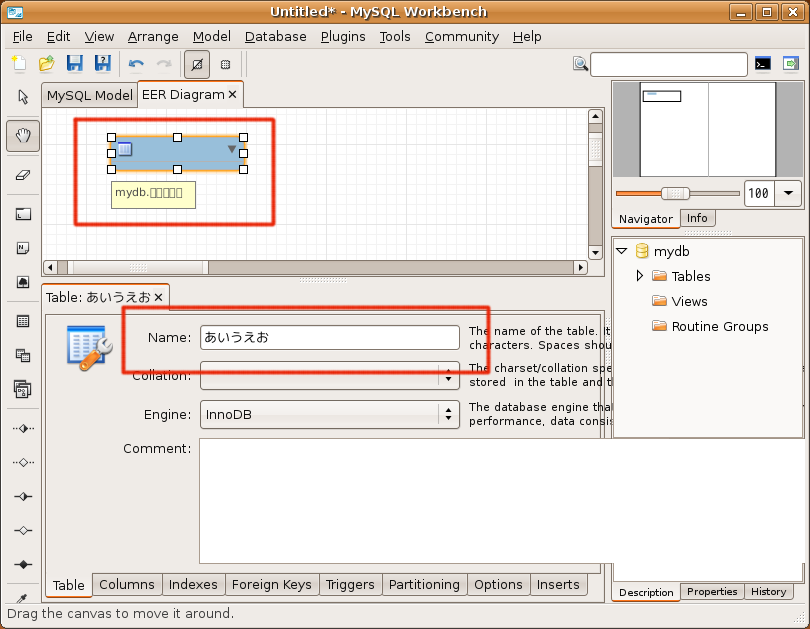The height and width of the screenshot is (629, 810).
Task: Select the pointer selection tool
Action: (x=23, y=97)
